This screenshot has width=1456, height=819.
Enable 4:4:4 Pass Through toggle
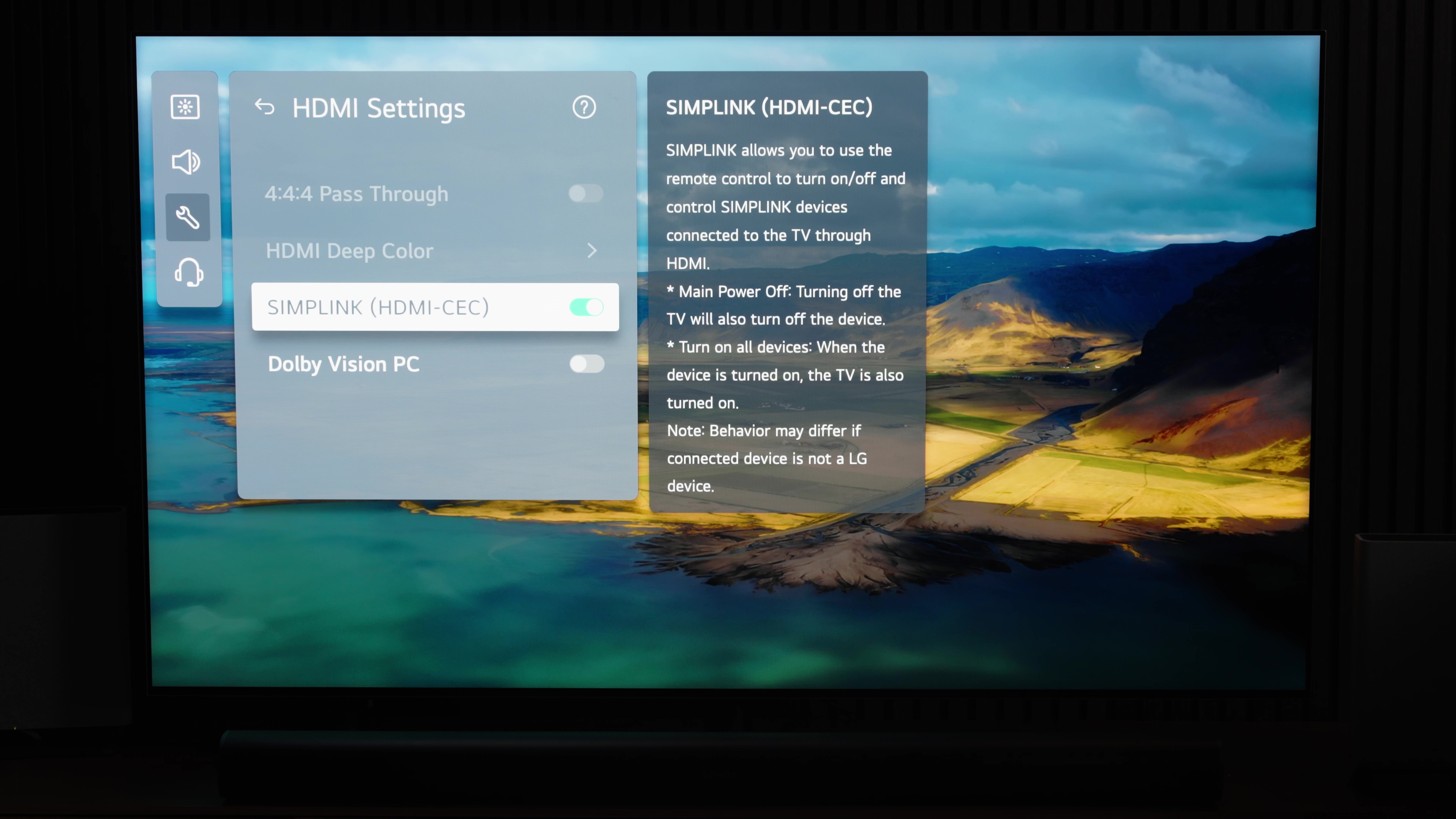pyautogui.click(x=586, y=194)
